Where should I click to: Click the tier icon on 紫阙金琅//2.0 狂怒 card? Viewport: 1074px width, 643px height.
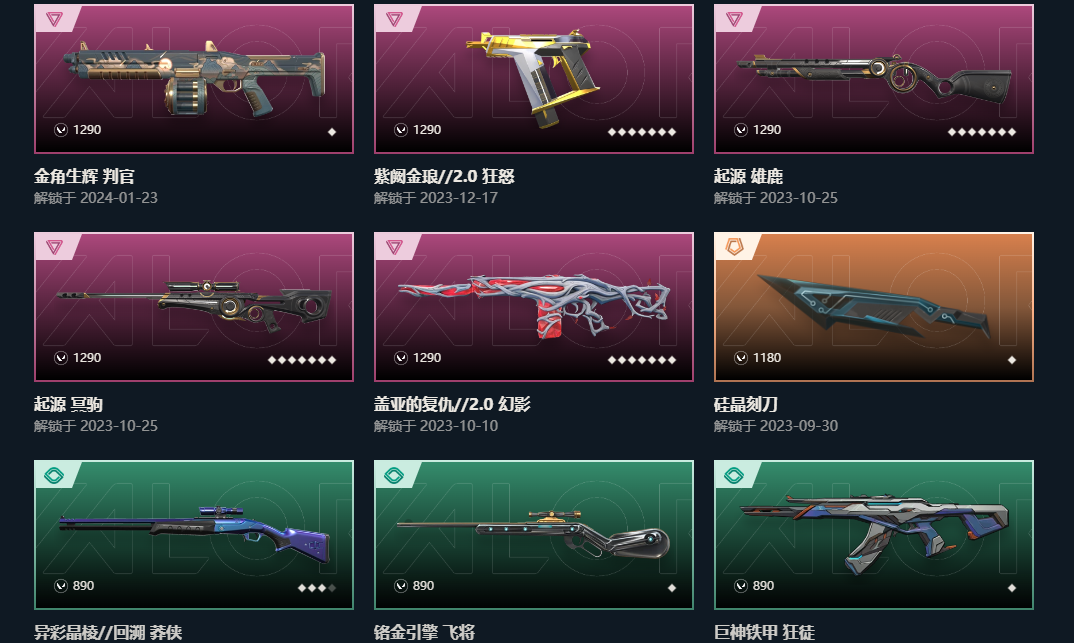tap(394, 19)
